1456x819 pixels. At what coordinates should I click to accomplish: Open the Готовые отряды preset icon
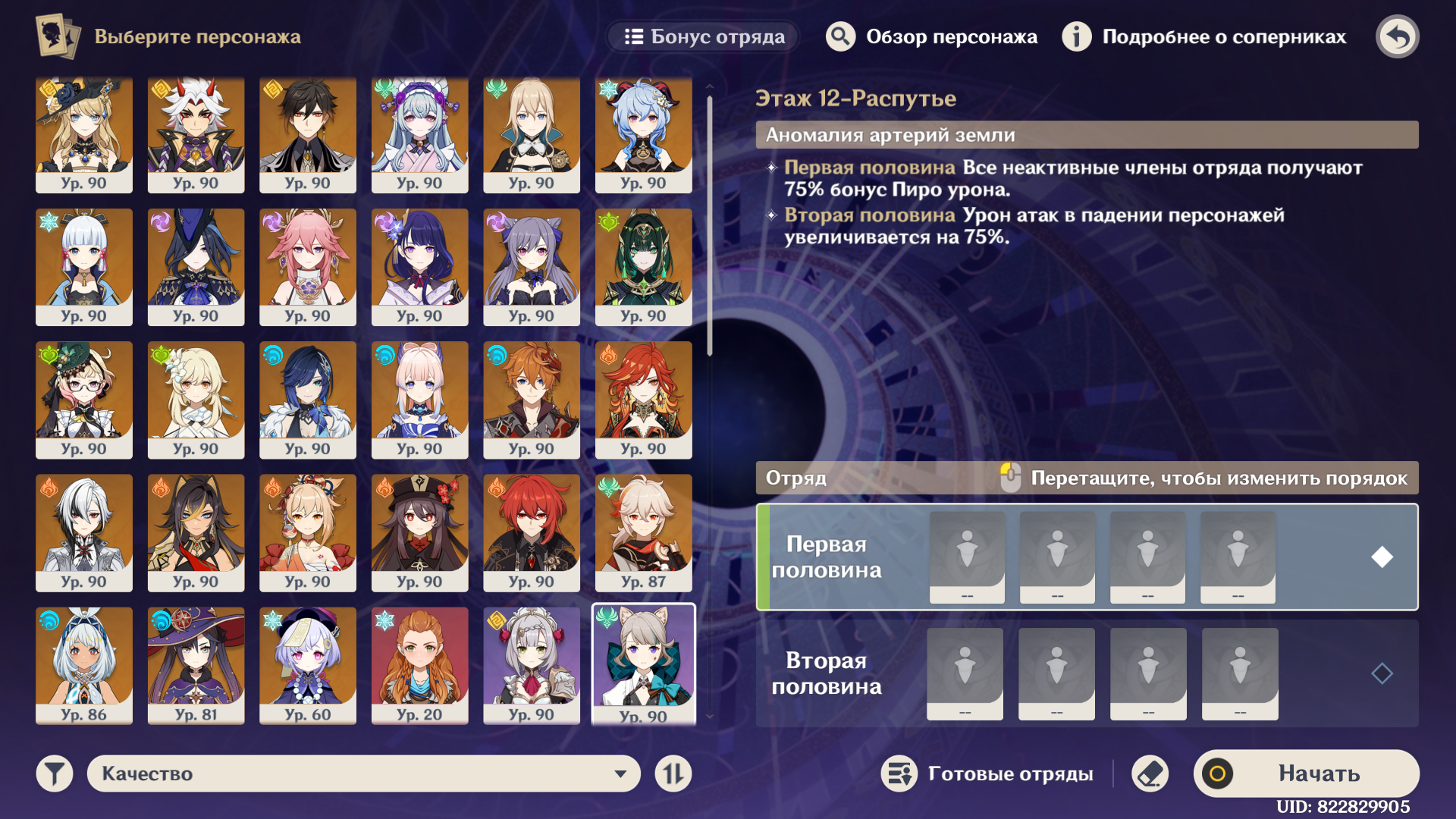899,773
